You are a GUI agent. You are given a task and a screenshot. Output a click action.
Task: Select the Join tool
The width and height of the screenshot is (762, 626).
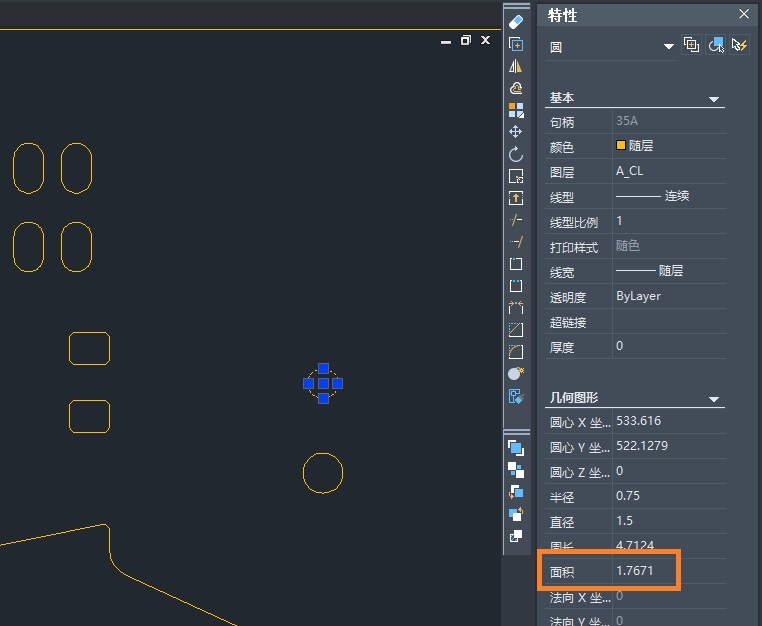pyautogui.click(x=516, y=308)
